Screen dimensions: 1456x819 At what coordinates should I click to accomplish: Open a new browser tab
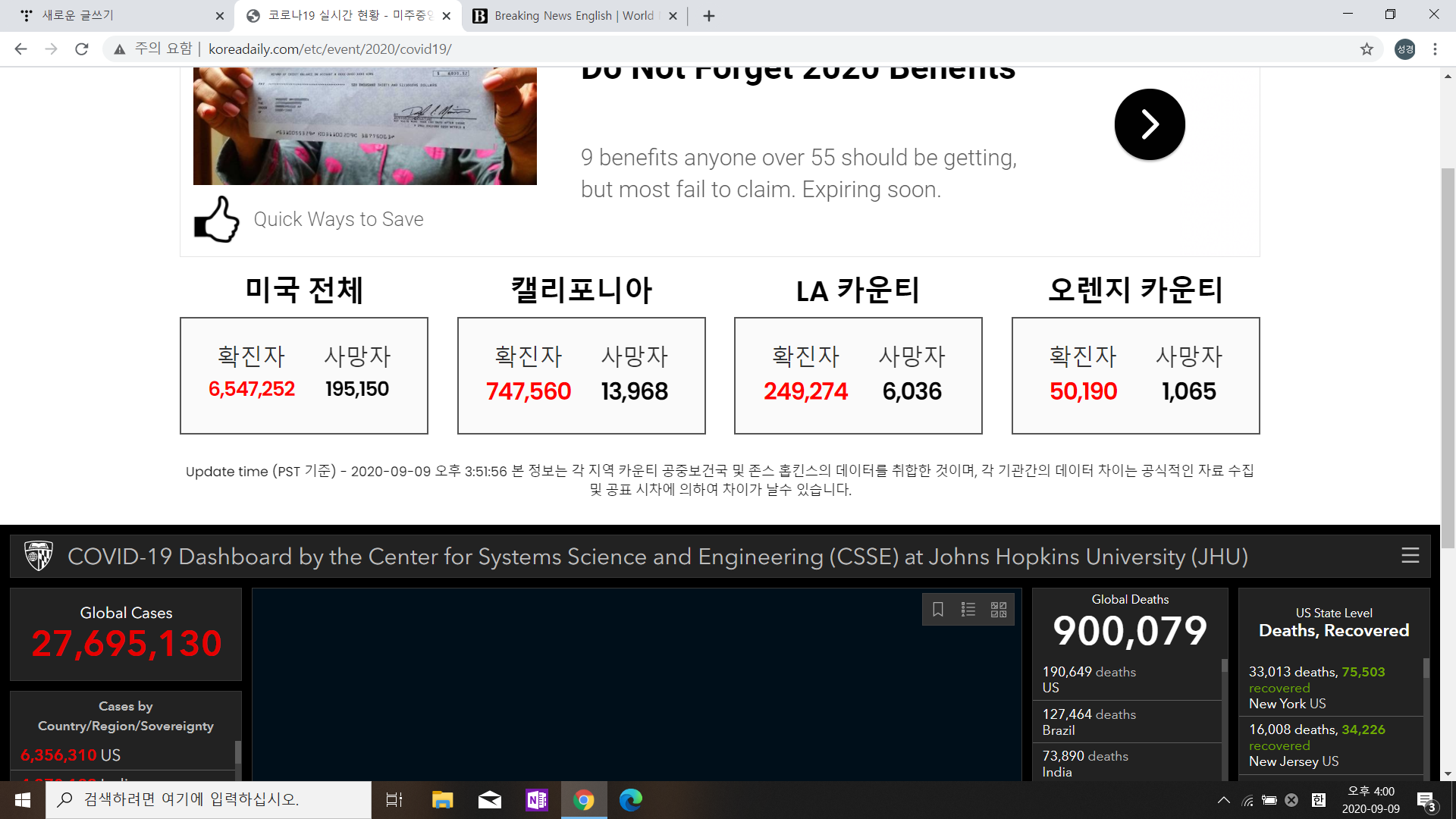coord(709,16)
